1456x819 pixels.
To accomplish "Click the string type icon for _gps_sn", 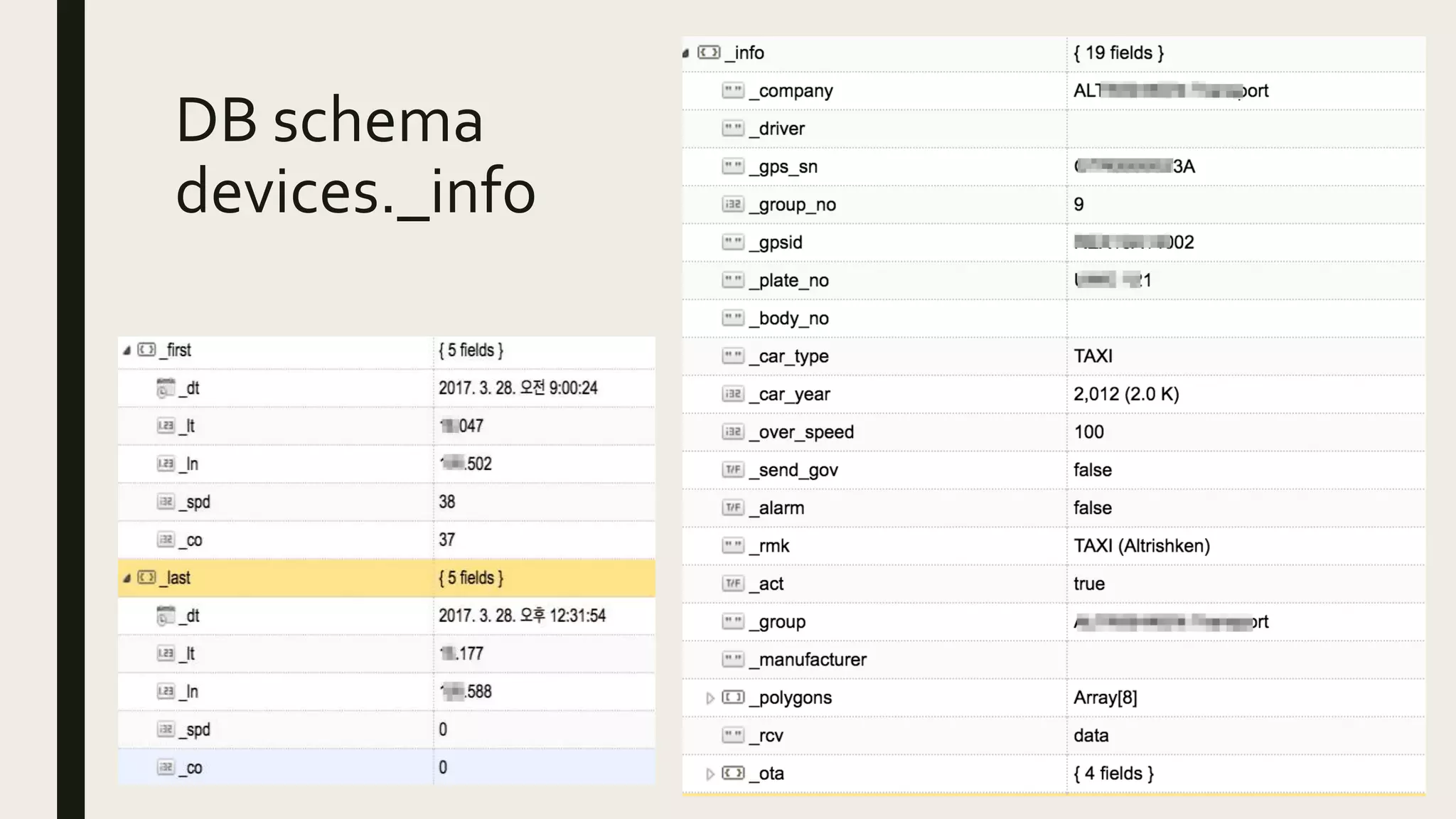I will [733, 166].
